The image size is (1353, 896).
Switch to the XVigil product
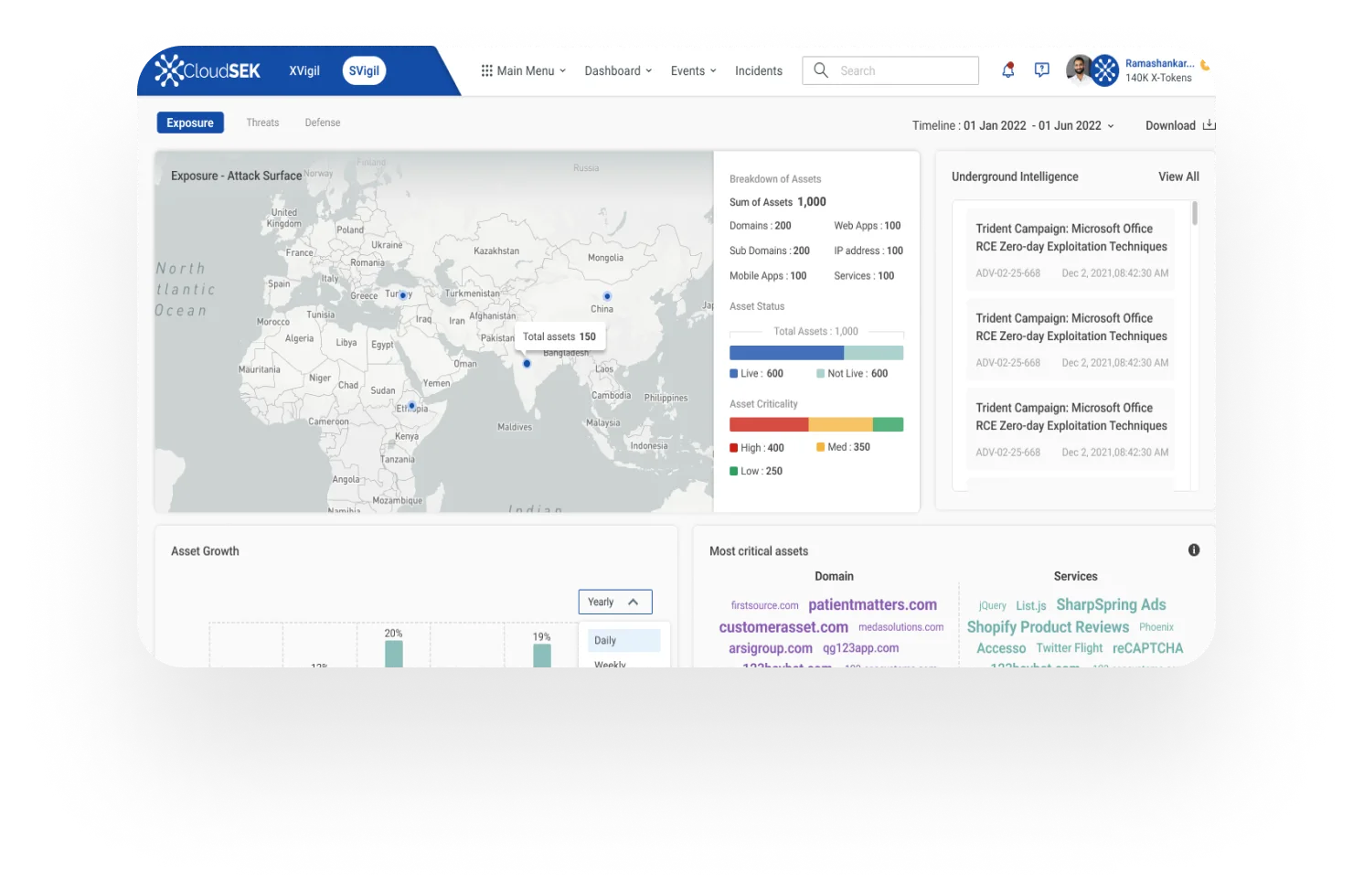tap(304, 71)
